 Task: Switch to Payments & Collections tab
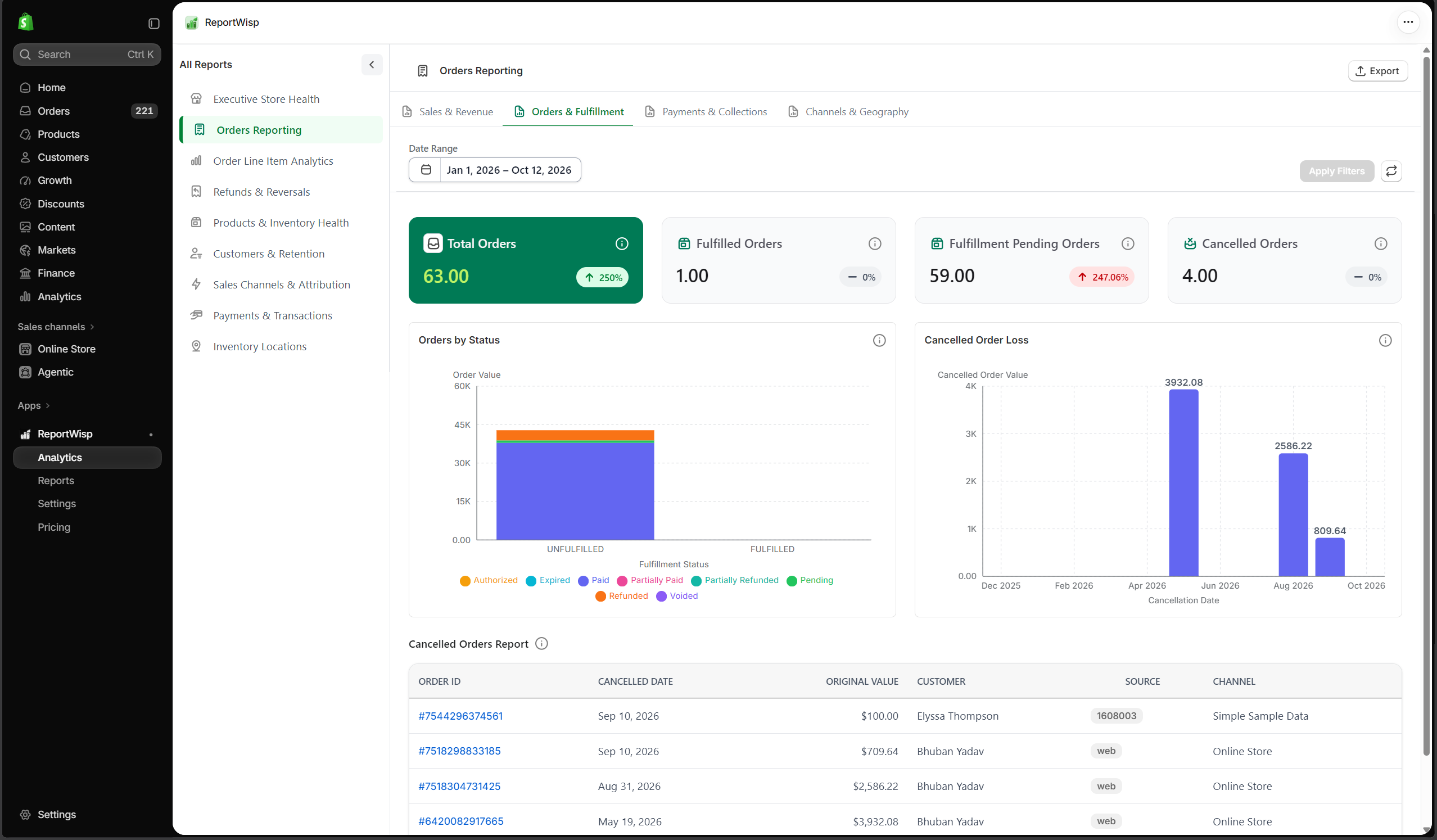(x=706, y=112)
